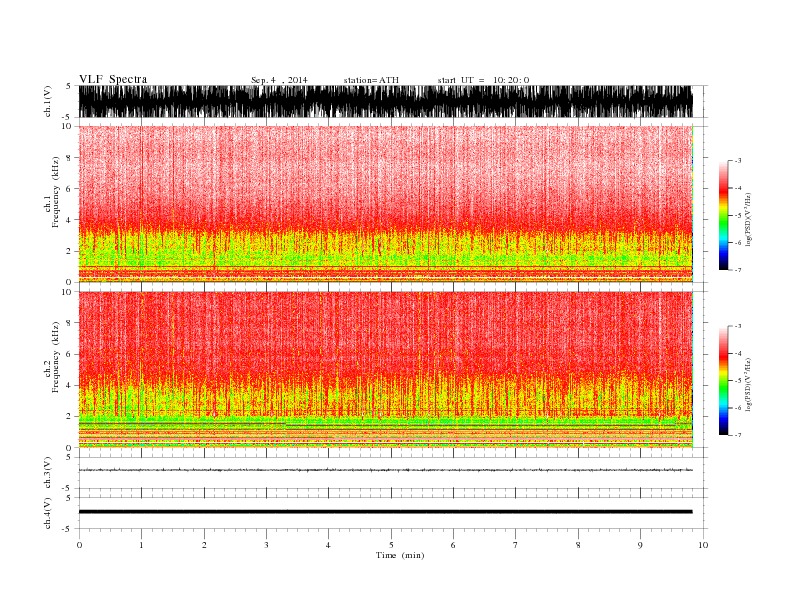Click the ch.3 thin waveform trace
The width and height of the screenshot is (792, 612).
point(385,470)
